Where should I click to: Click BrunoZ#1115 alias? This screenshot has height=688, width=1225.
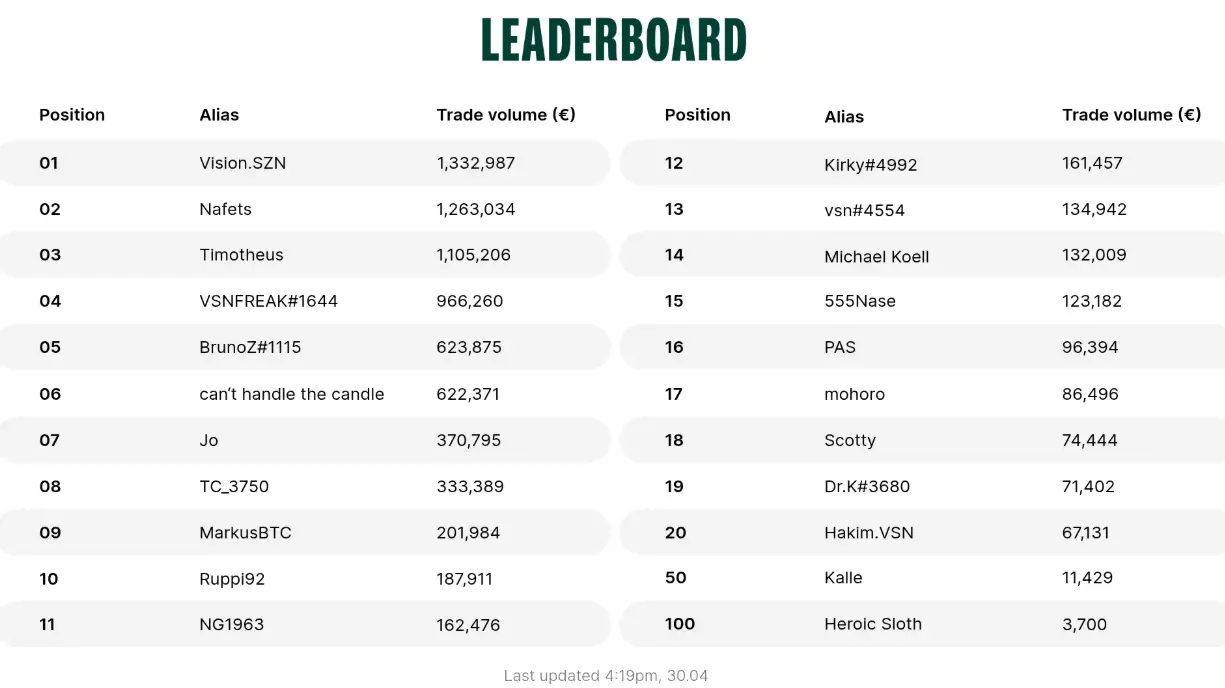(250, 347)
